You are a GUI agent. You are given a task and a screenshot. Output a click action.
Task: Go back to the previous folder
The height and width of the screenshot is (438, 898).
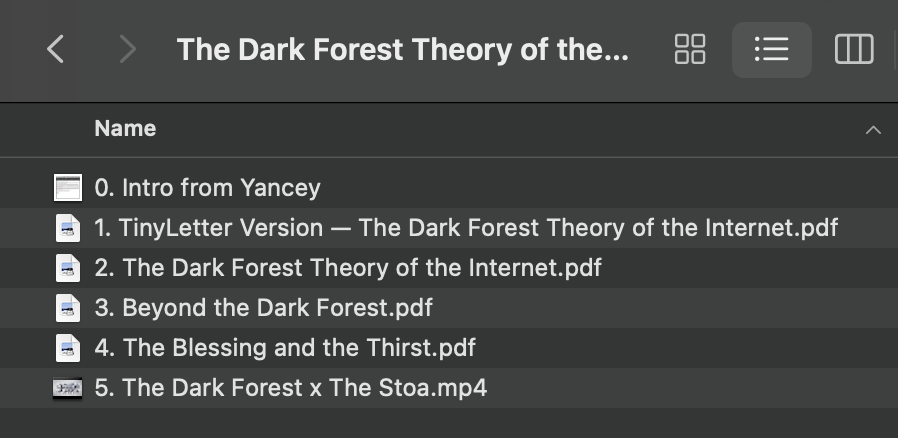point(56,49)
